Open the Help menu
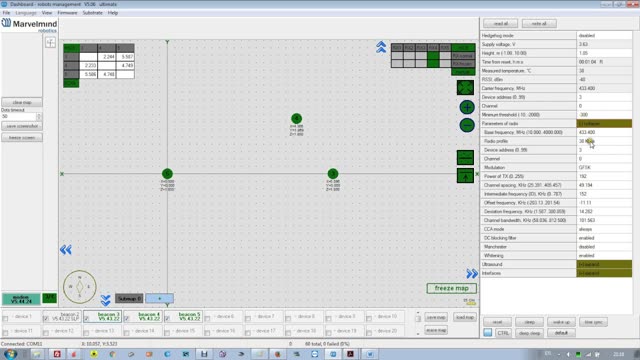 tap(113, 13)
